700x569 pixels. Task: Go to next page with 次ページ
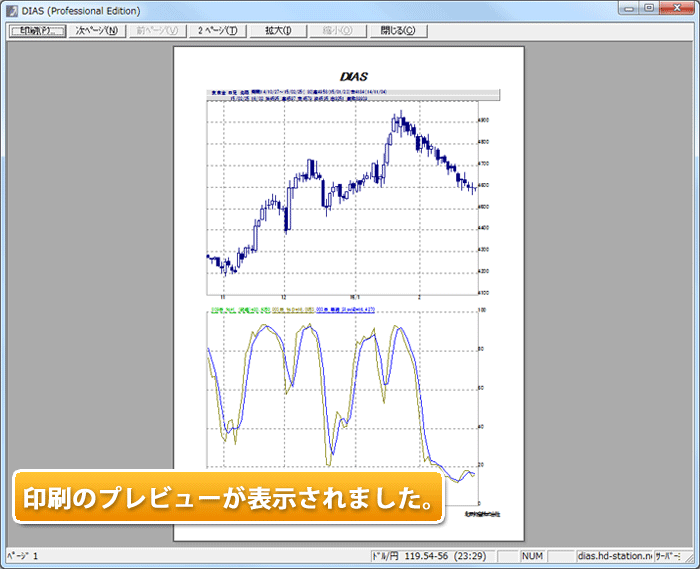[96, 30]
